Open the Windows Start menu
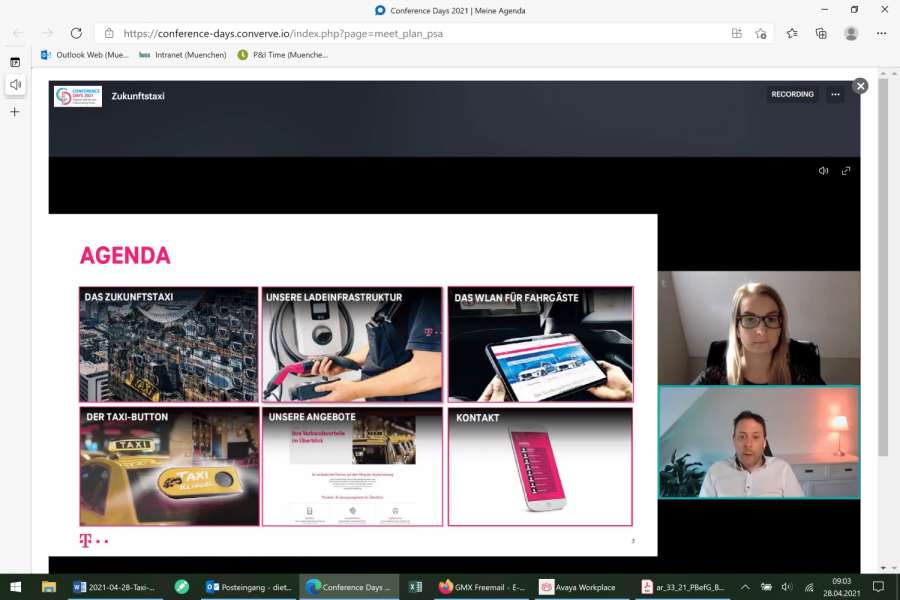The height and width of the screenshot is (600, 900). click(x=15, y=587)
